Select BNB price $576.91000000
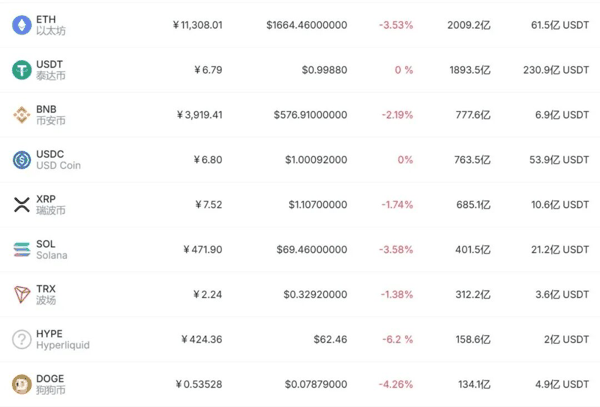Image resolution: width=600 pixels, height=407 pixels. [310, 115]
